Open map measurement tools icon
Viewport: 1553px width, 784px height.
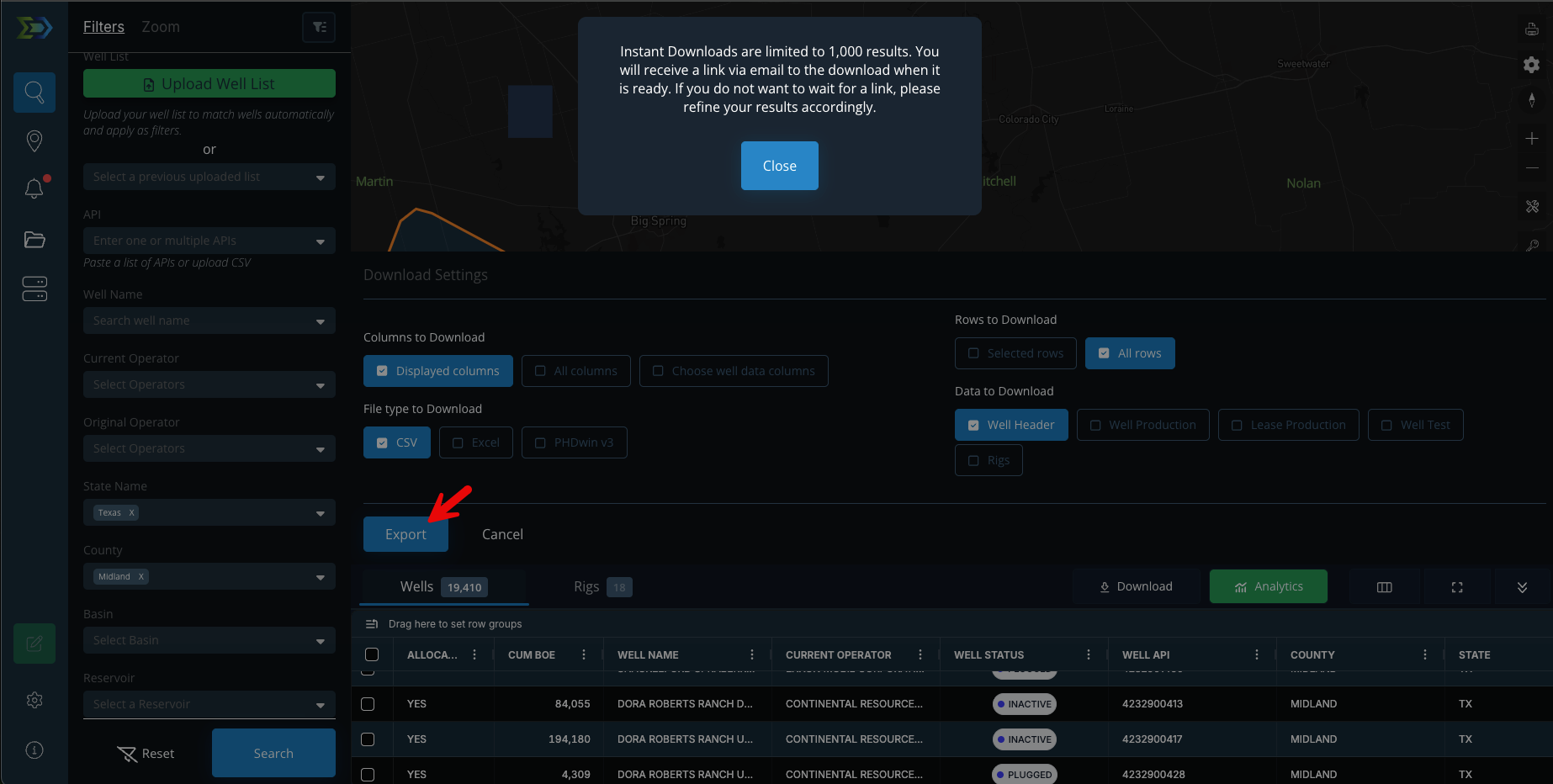pyautogui.click(x=1533, y=207)
